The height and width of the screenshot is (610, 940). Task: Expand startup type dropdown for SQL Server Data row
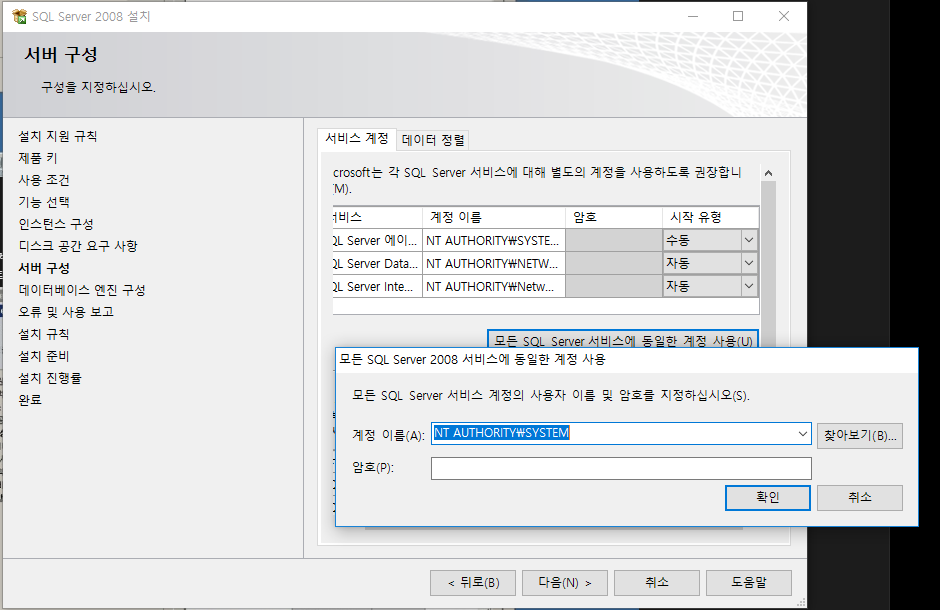pos(749,263)
